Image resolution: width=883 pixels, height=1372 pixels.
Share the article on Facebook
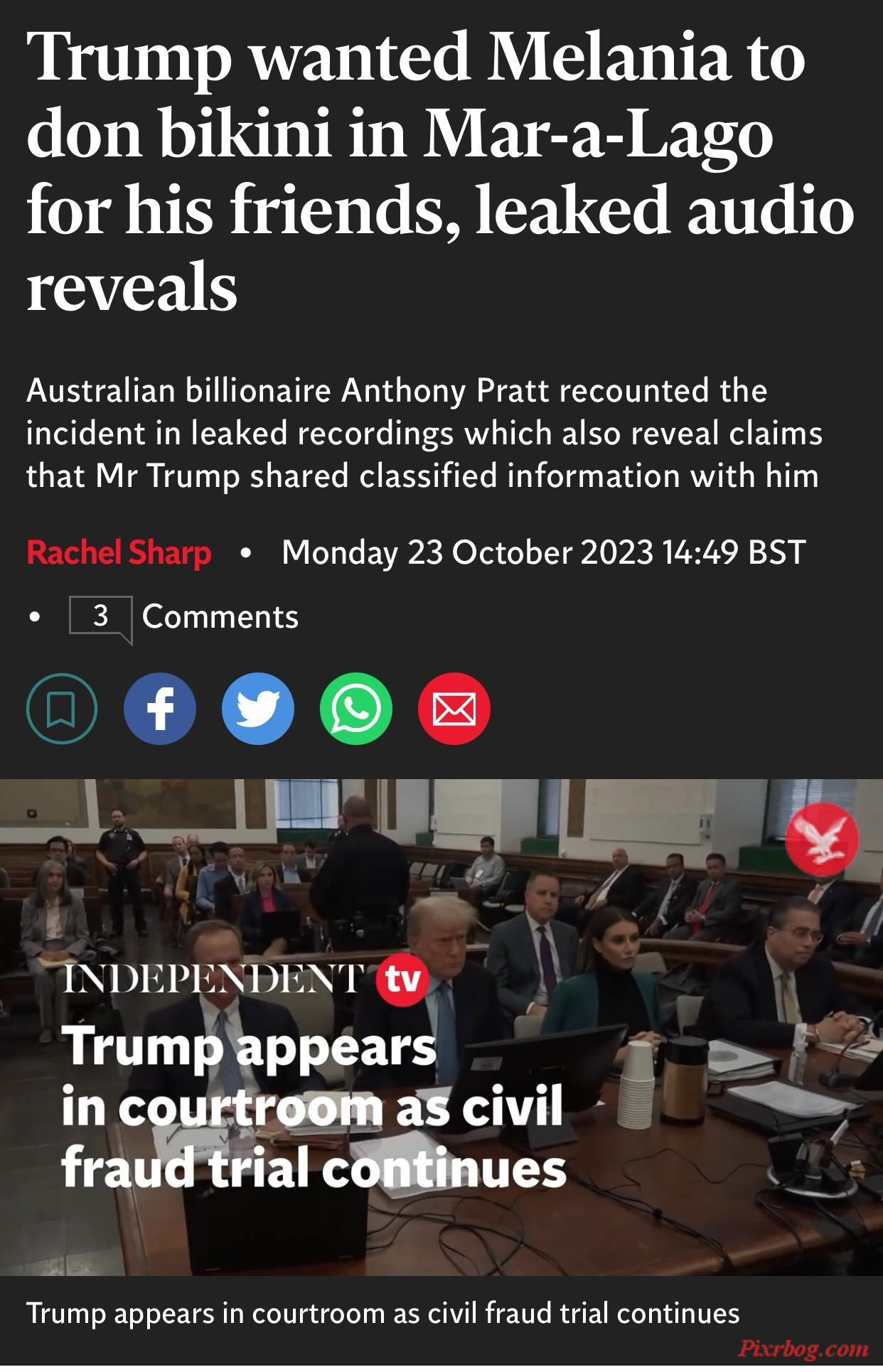coord(160,709)
